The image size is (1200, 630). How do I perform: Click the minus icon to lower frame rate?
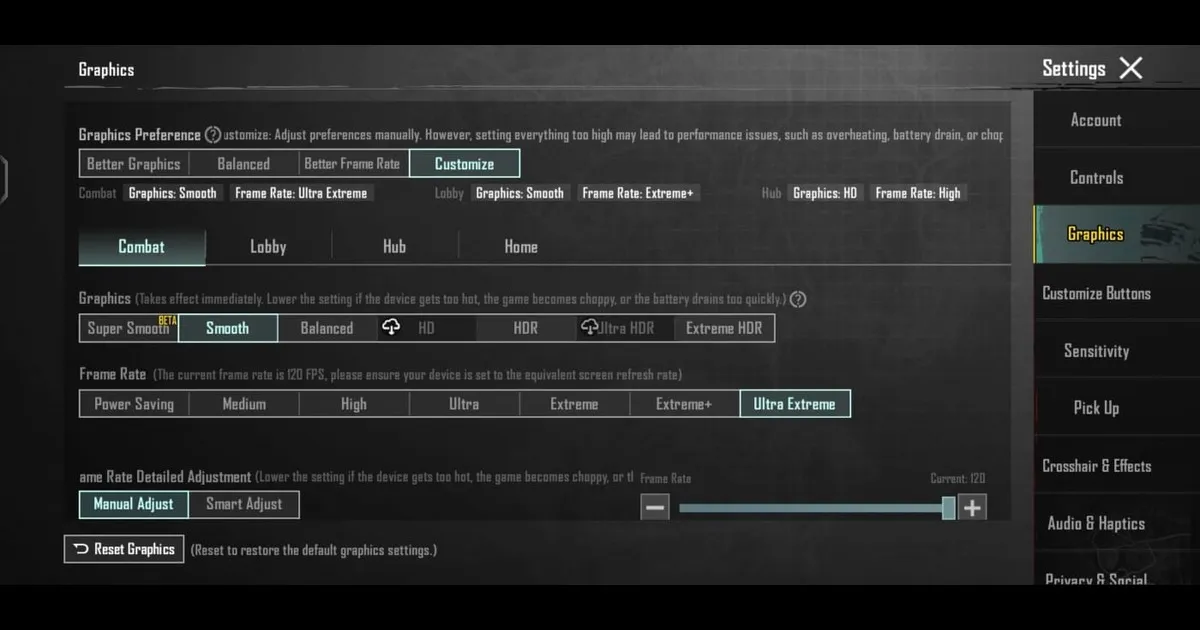pyautogui.click(x=655, y=508)
